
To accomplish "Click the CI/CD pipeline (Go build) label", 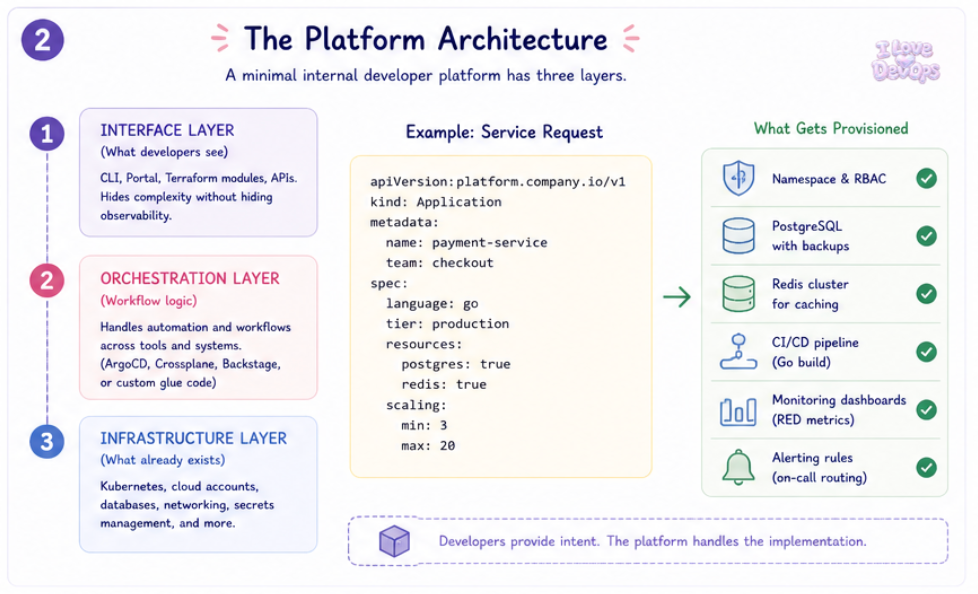I will (x=815, y=352).
